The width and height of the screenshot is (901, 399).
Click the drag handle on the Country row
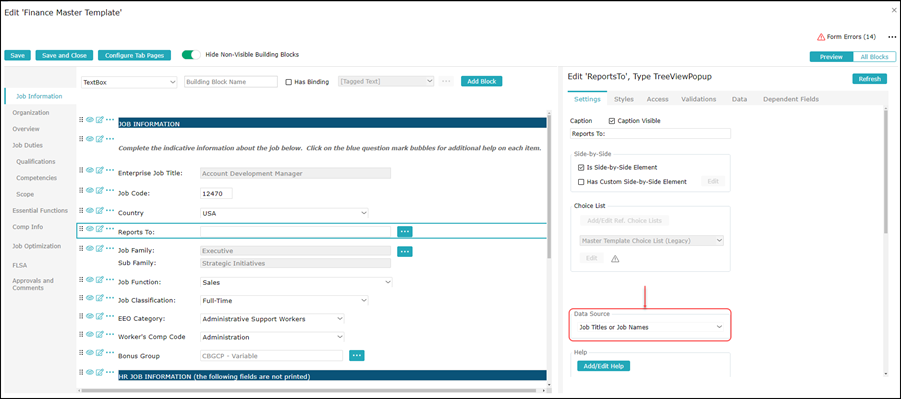pyautogui.click(x=81, y=209)
